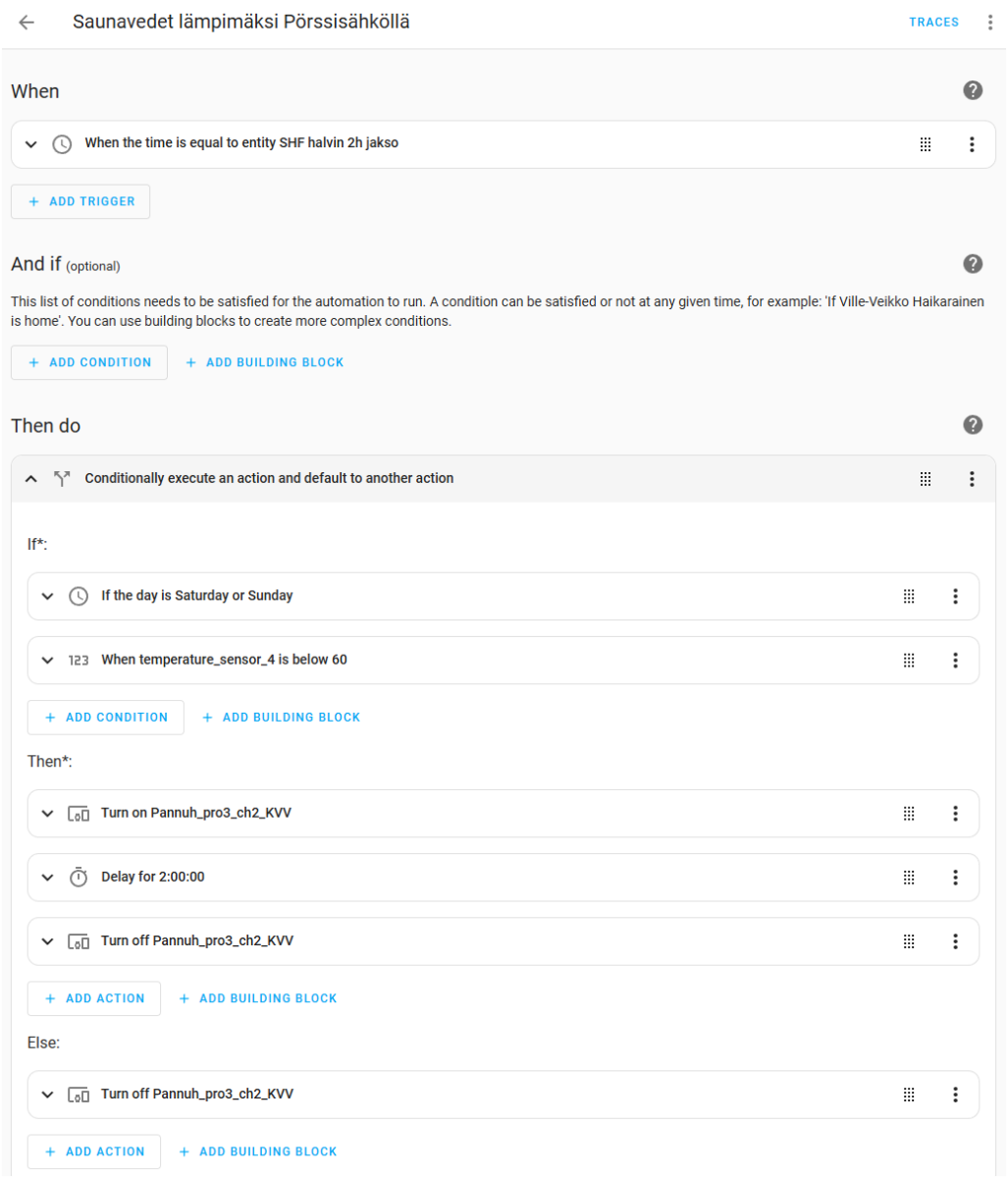Viewport: 1008px width, 1178px height.
Task: Open the automation overflow menu in the header
Action: pos(989,23)
